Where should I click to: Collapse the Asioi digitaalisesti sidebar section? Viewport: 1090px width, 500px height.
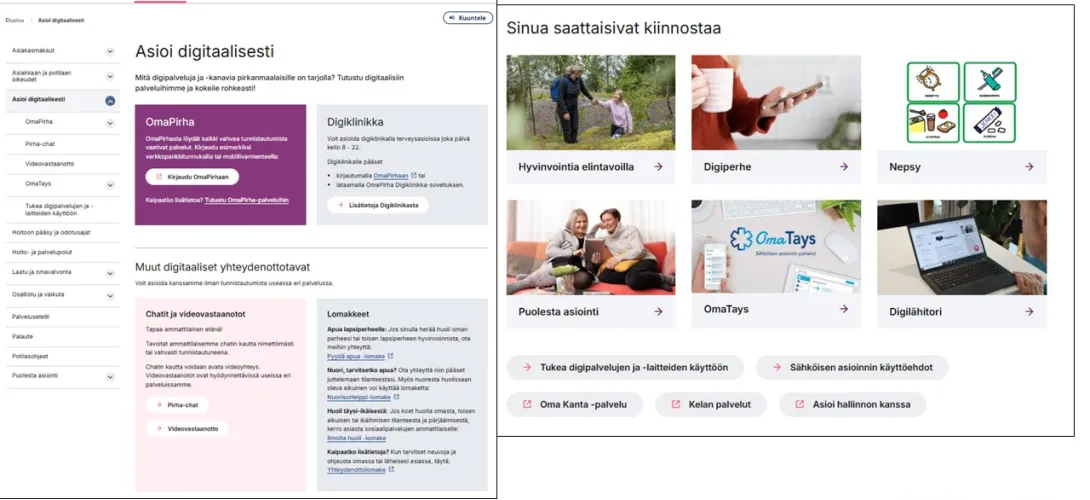(x=110, y=101)
